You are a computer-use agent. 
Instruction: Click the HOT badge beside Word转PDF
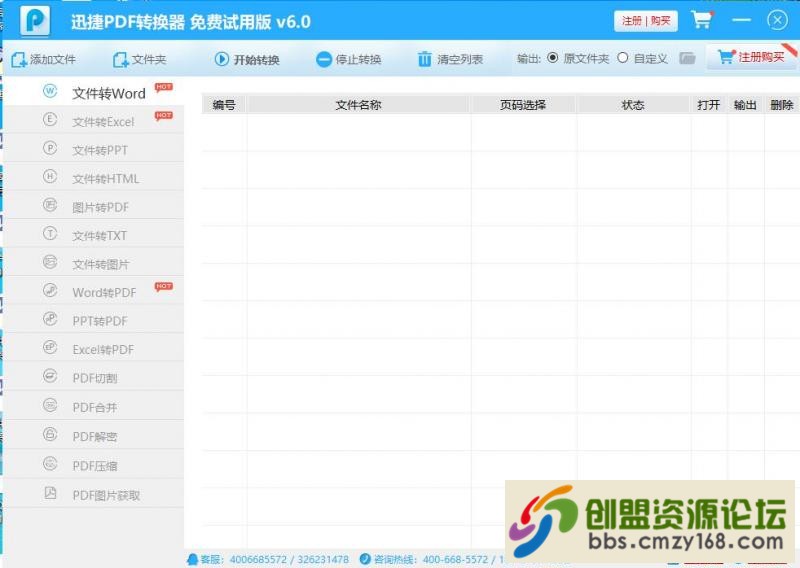(164, 286)
